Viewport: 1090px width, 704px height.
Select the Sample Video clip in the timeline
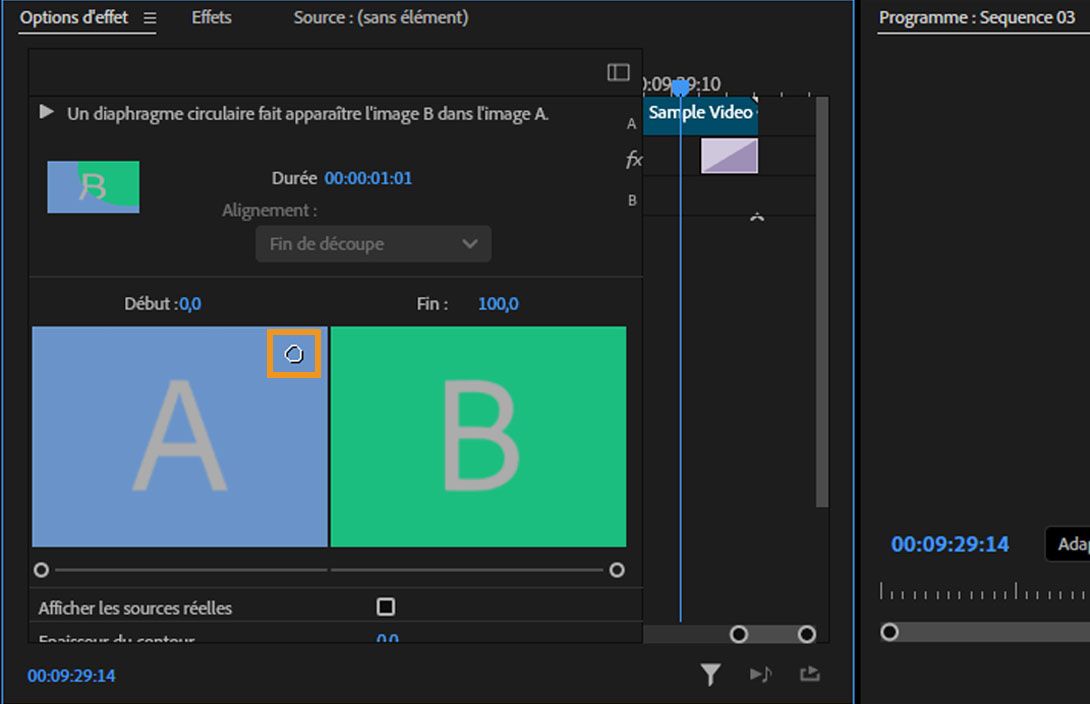point(700,113)
